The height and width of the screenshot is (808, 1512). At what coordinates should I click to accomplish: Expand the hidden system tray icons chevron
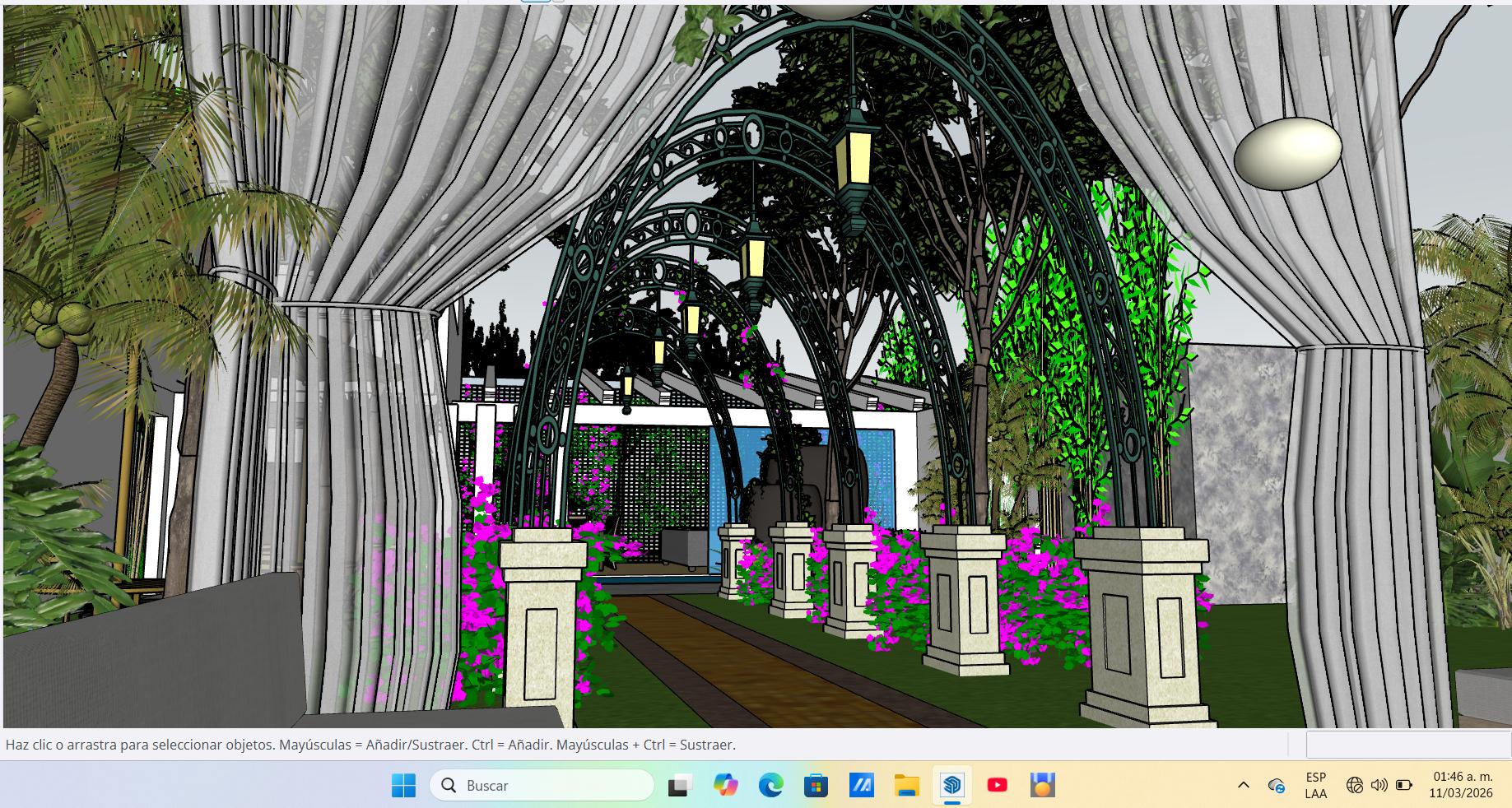point(1243,786)
